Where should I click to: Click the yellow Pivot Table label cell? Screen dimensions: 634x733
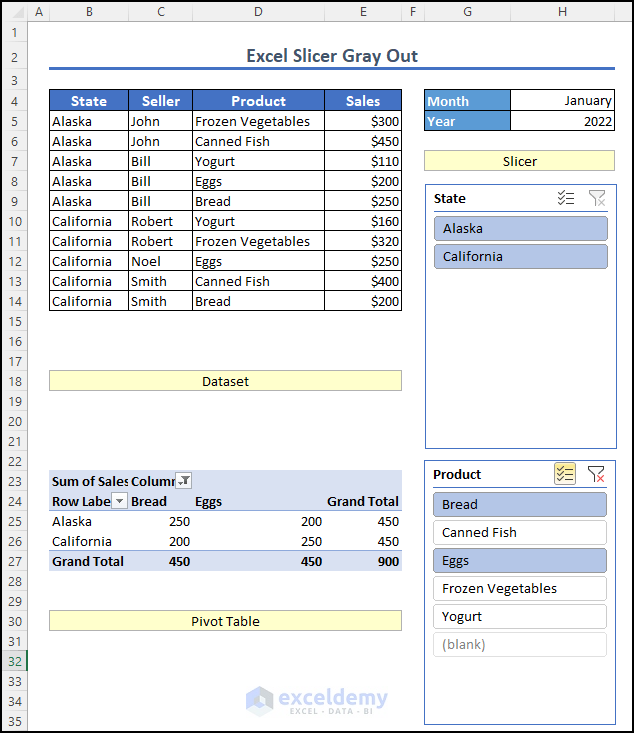click(225, 621)
